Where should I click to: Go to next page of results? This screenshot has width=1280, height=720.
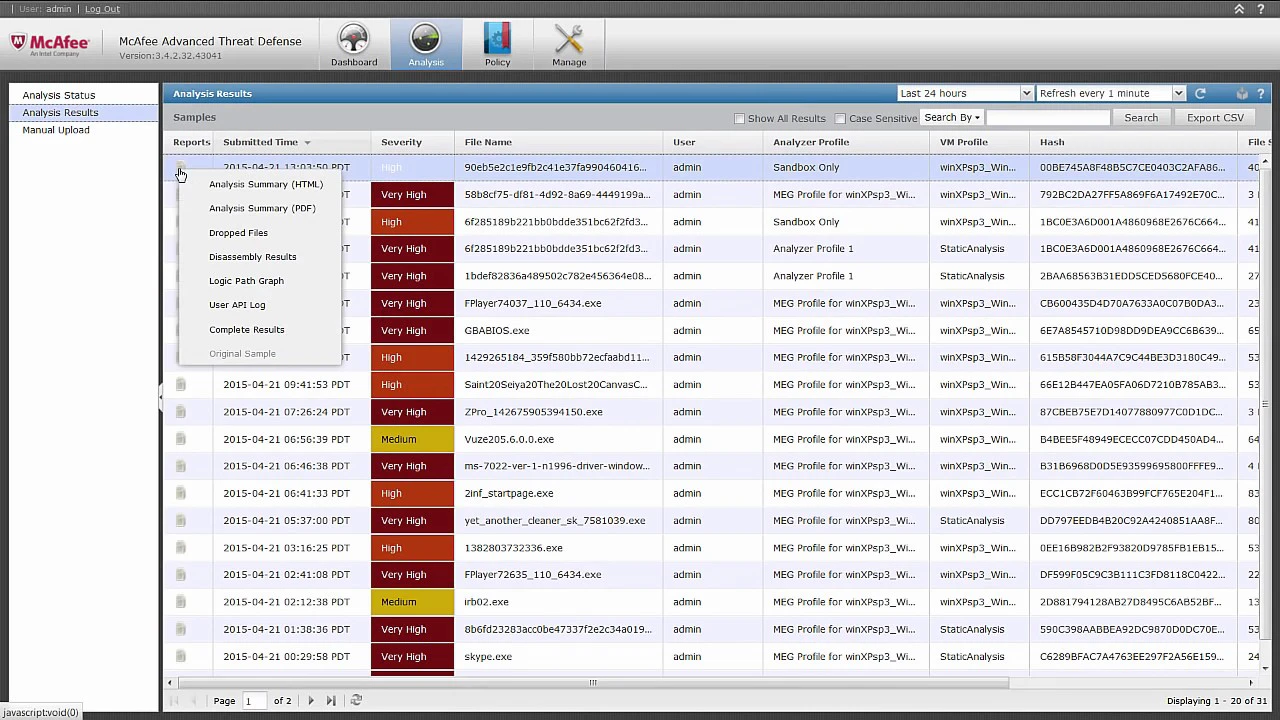point(311,701)
